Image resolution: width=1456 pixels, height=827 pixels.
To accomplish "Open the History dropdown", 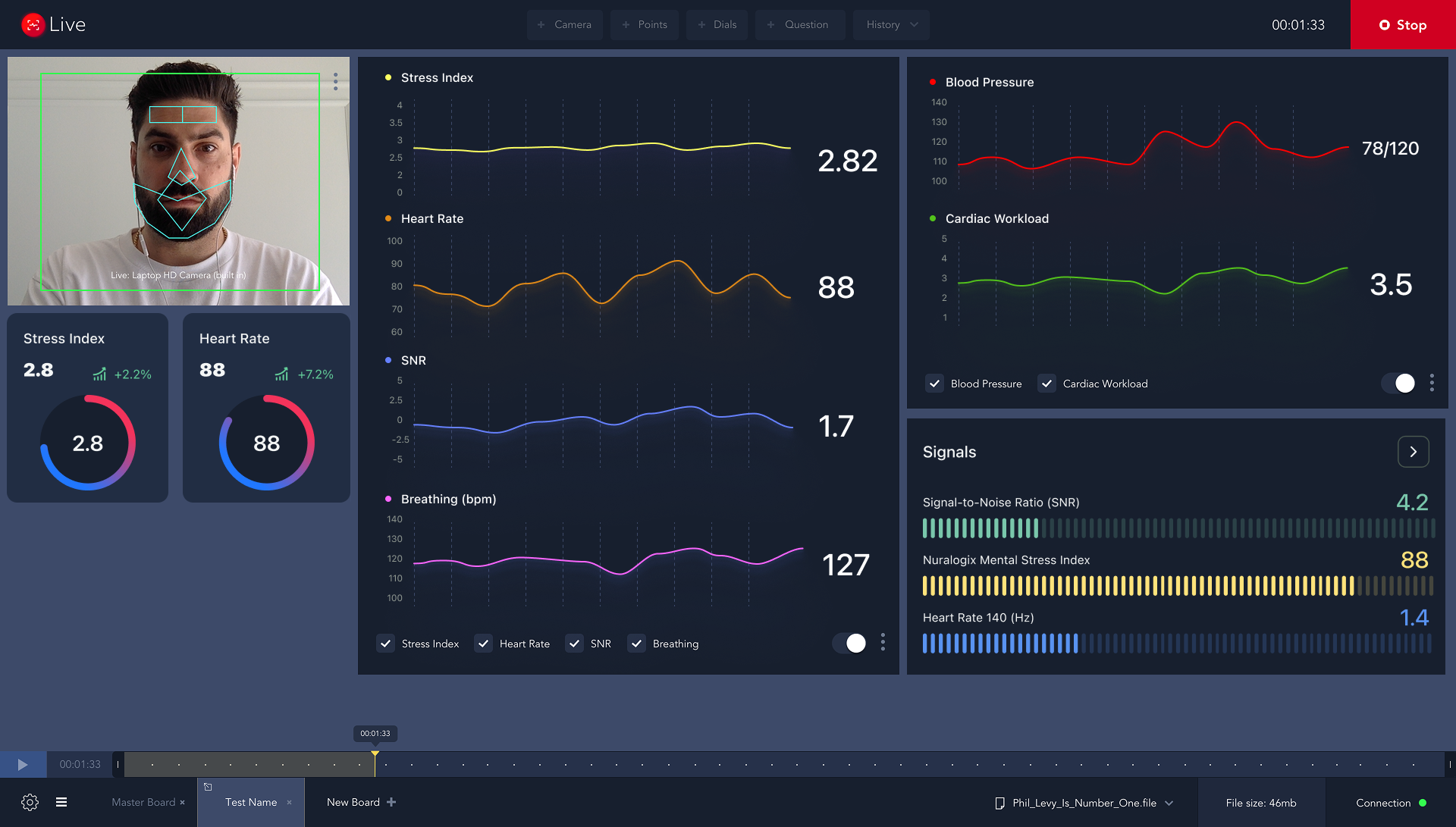I will click(x=891, y=24).
